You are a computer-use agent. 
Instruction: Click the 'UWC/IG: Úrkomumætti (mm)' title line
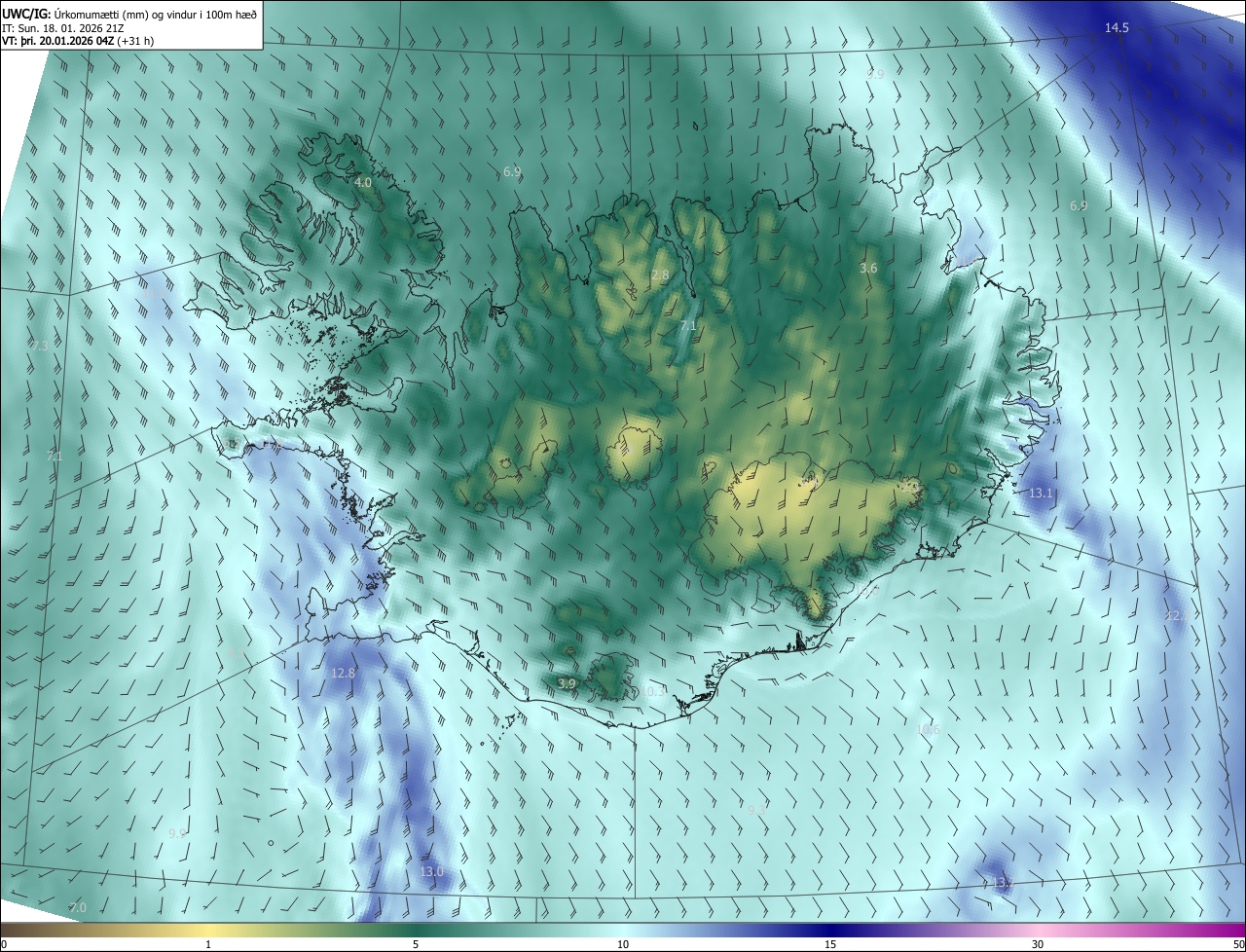(x=129, y=13)
